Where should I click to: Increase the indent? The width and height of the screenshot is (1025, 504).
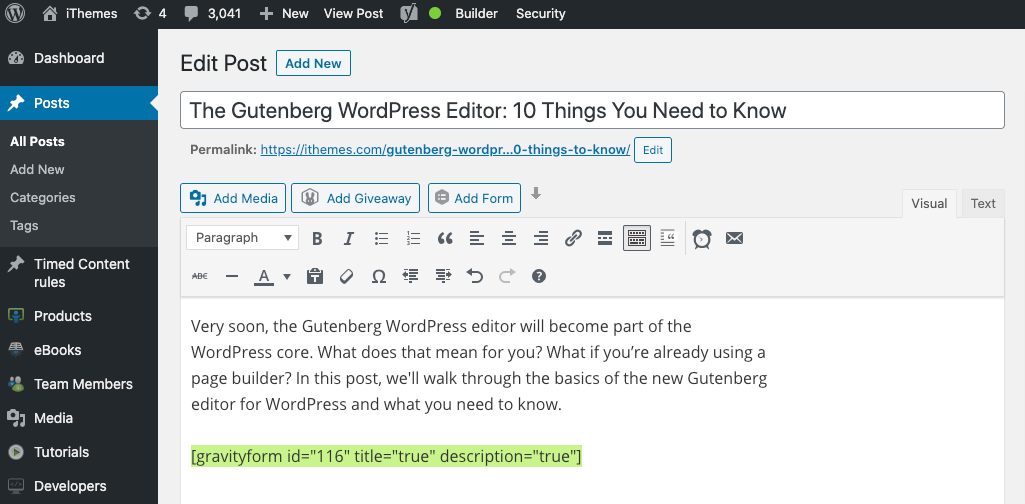pos(443,277)
